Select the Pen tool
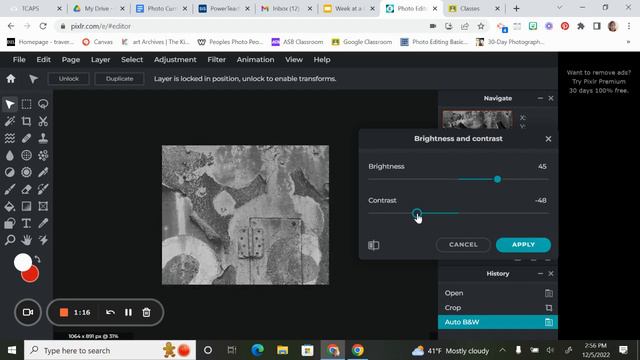Image resolution: width=640 pixels, height=360 pixels. coord(43,172)
